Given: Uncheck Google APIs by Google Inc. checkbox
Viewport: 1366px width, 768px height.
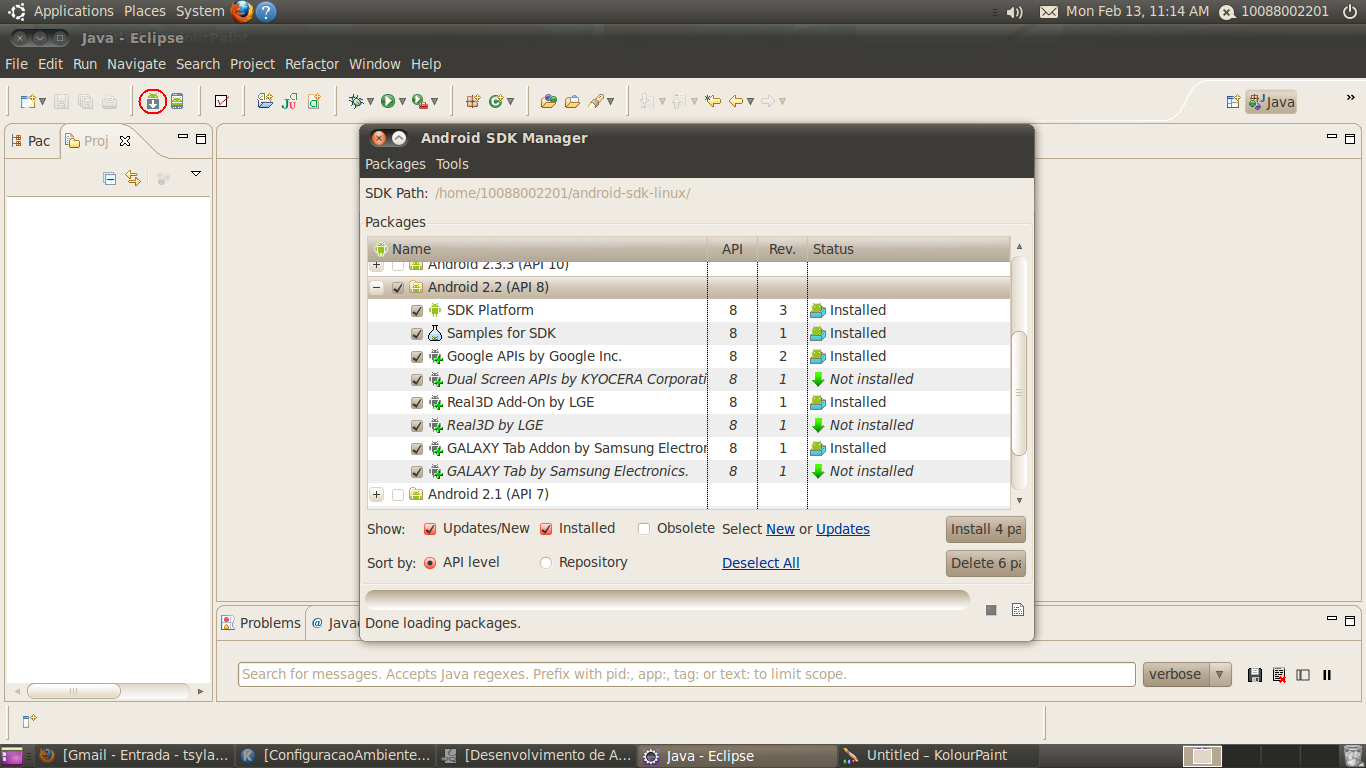Looking at the screenshot, I should coord(417,356).
